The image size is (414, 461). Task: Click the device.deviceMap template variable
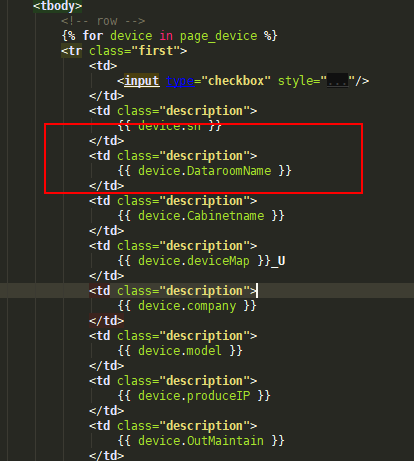pyautogui.click(x=194, y=261)
